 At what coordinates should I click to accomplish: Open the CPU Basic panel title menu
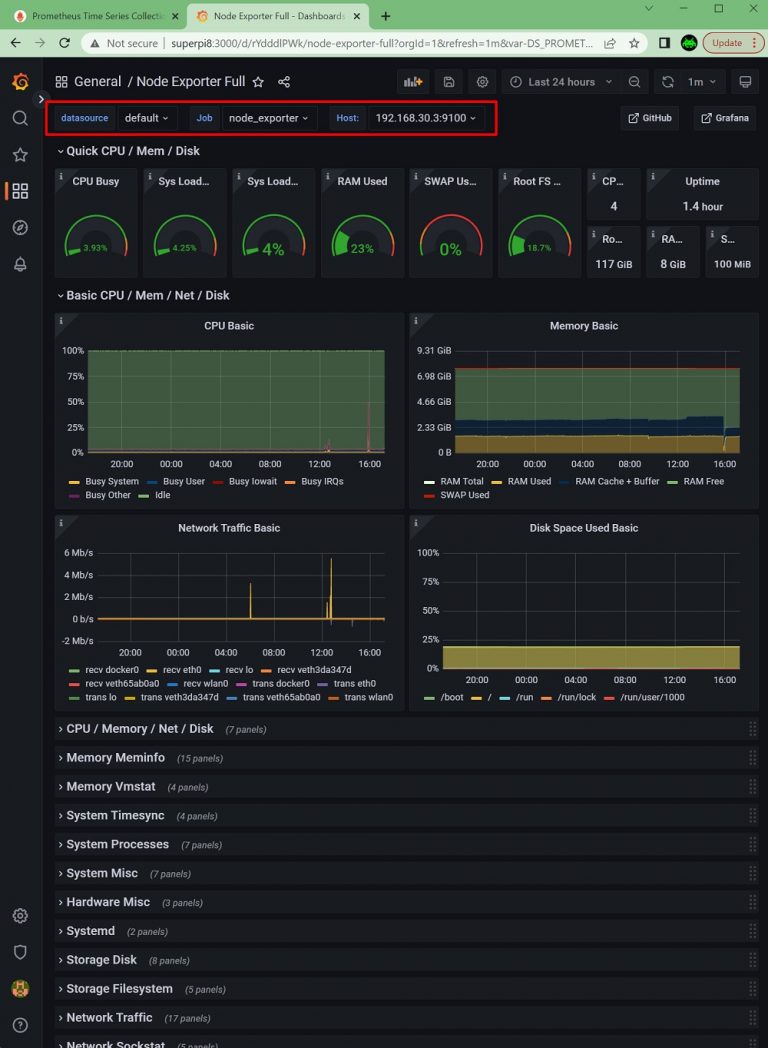coord(229,326)
